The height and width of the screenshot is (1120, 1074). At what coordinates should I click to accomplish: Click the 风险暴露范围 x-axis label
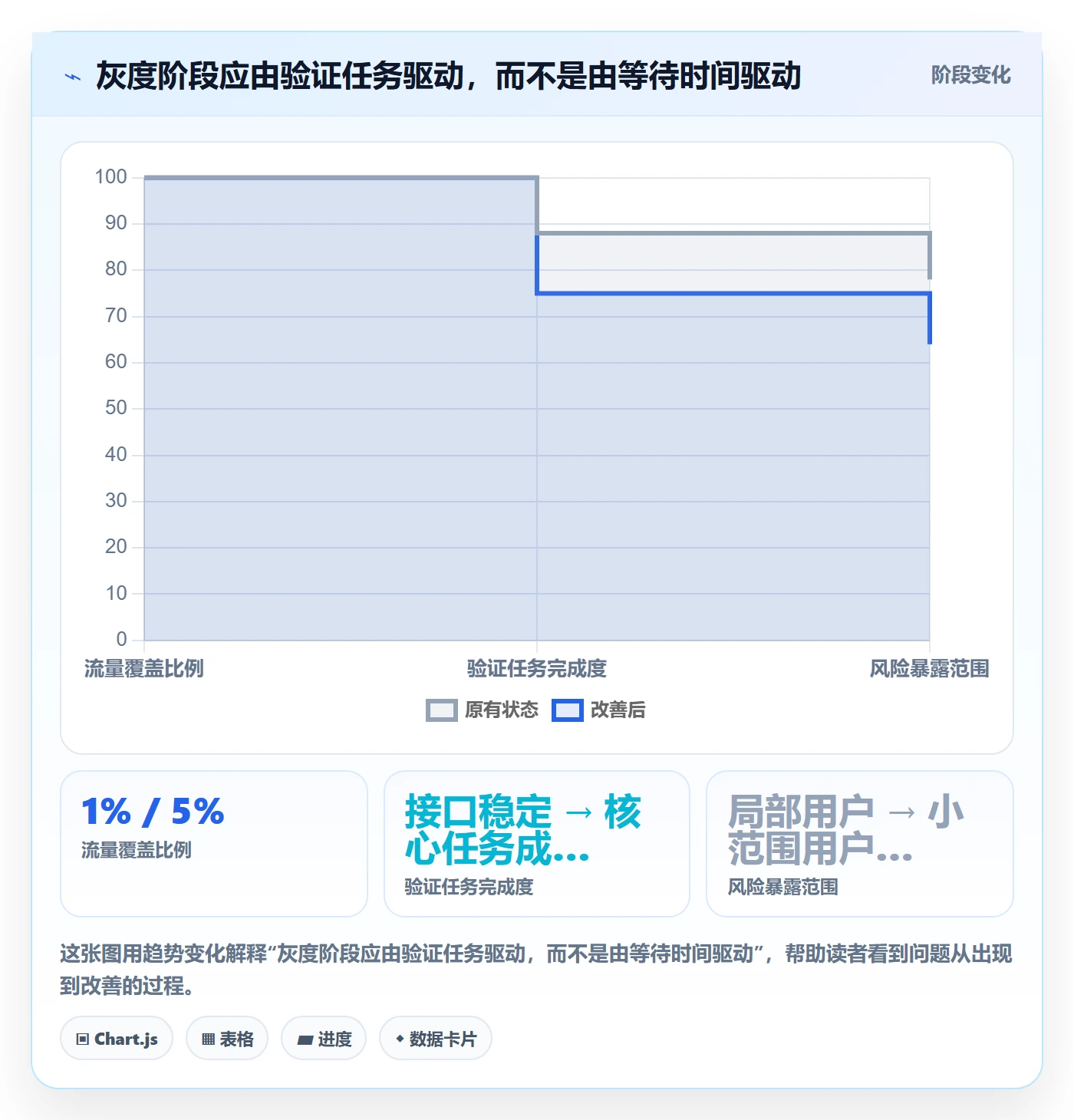929,669
